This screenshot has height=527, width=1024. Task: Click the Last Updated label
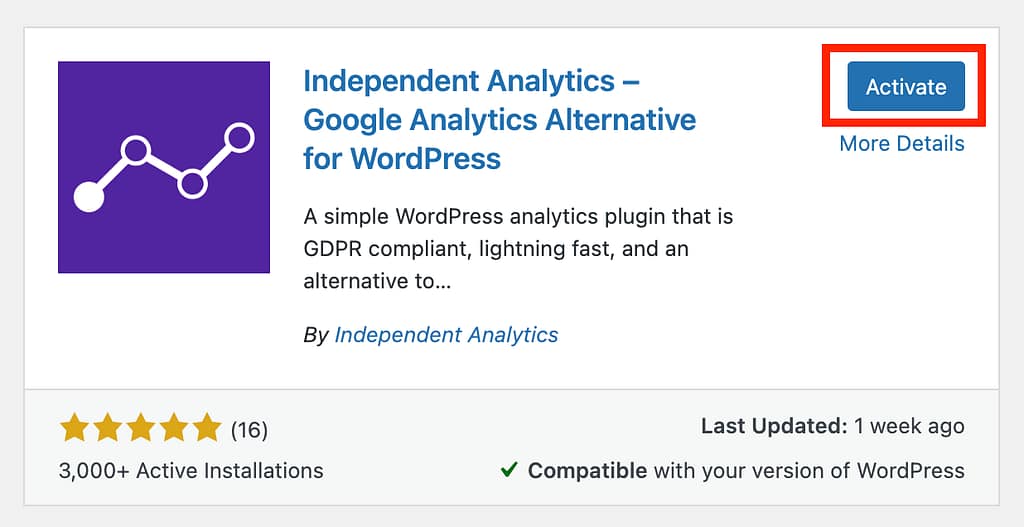click(774, 427)
